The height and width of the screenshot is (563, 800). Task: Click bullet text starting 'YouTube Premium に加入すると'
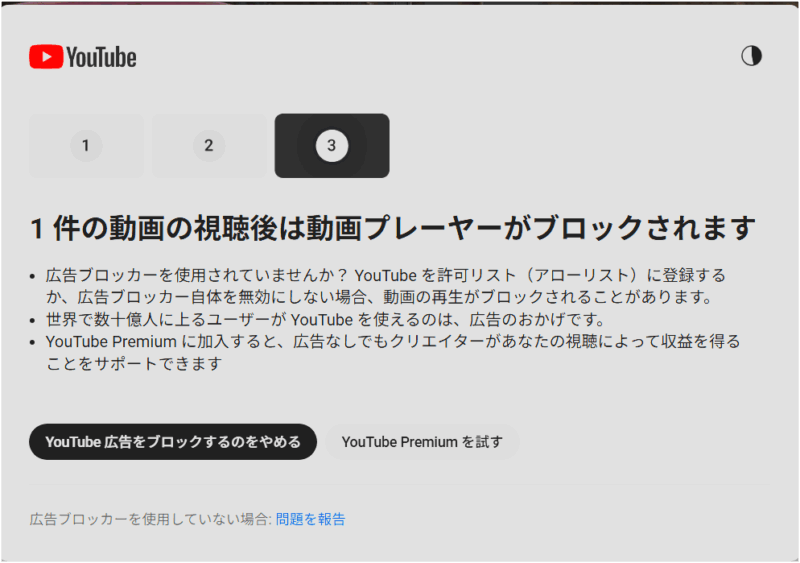pyautogui.click(x=393, y=352)
